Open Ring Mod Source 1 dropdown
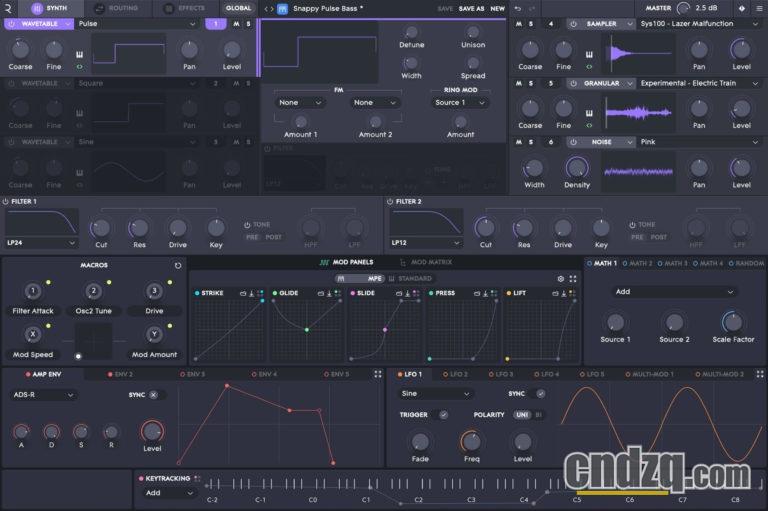 [460, 102]
